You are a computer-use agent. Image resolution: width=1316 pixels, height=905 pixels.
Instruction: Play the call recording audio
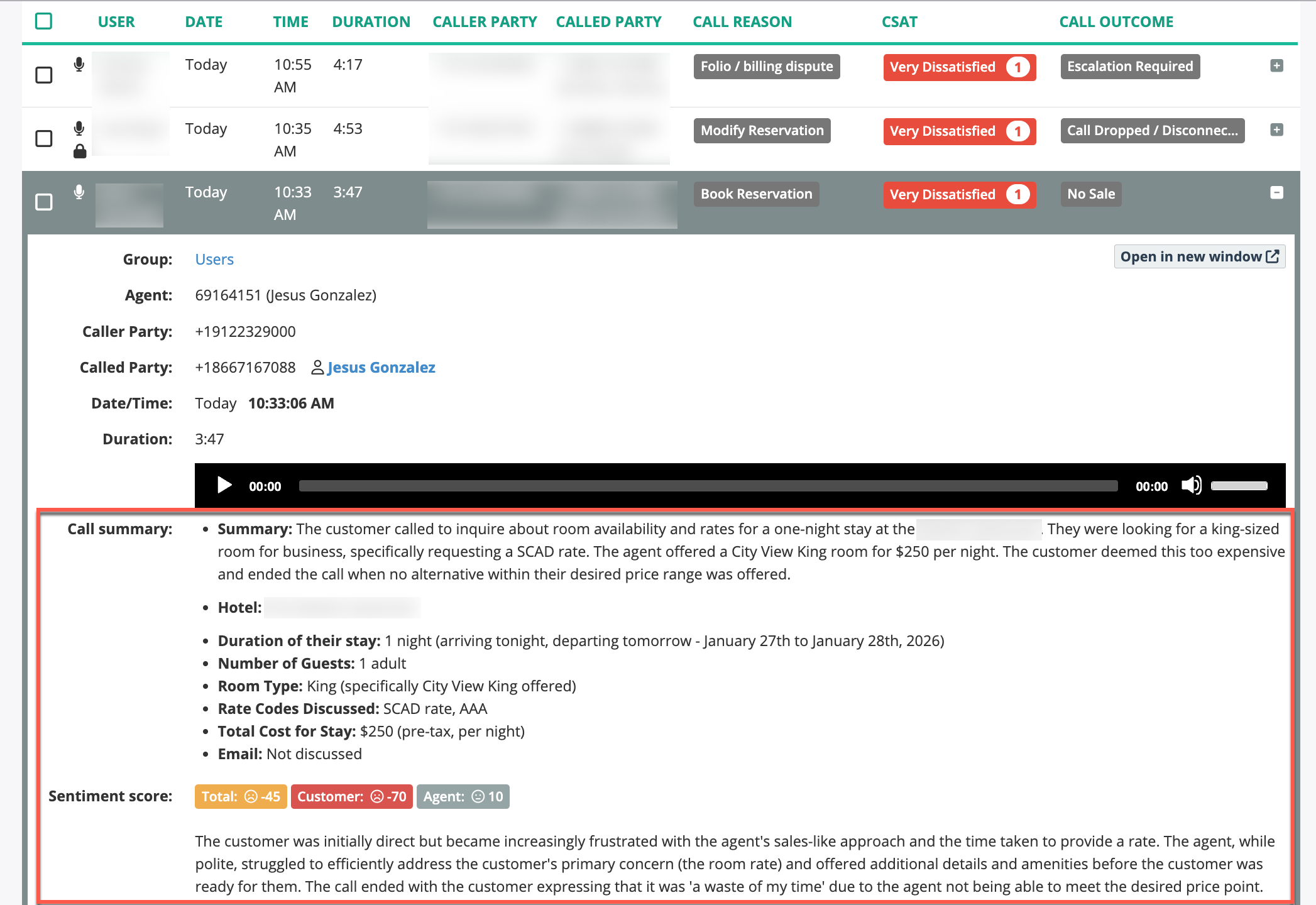pyautogui.click(x=224, y=485)
